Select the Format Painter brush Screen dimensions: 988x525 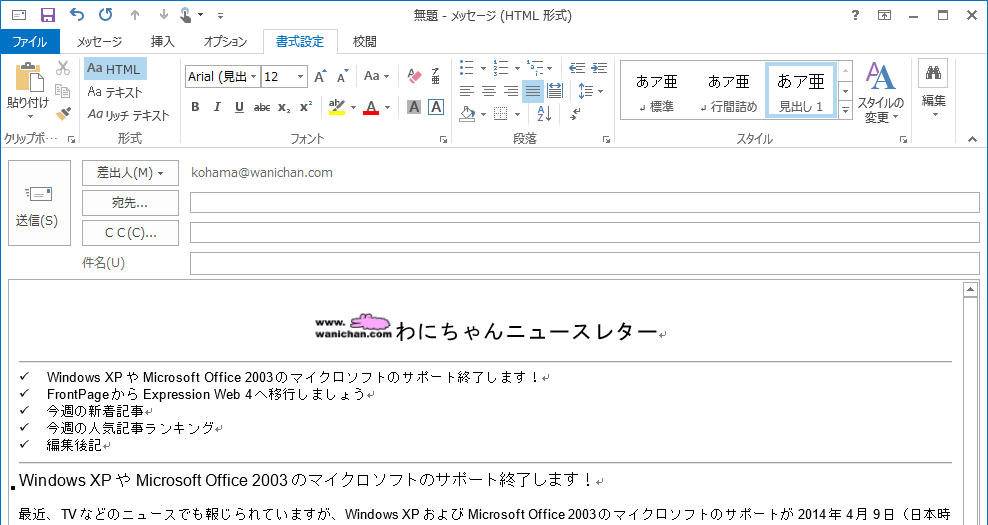coord(63,113)
